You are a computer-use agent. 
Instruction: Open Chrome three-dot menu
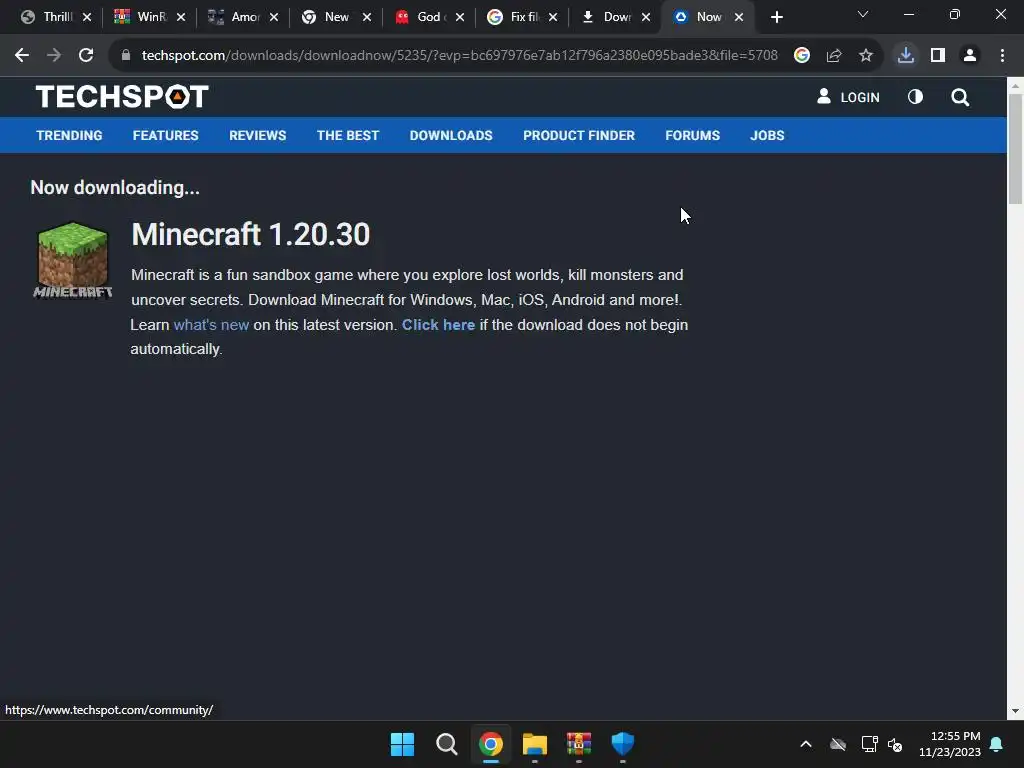pyautogui.click(x=1002, y=56)
